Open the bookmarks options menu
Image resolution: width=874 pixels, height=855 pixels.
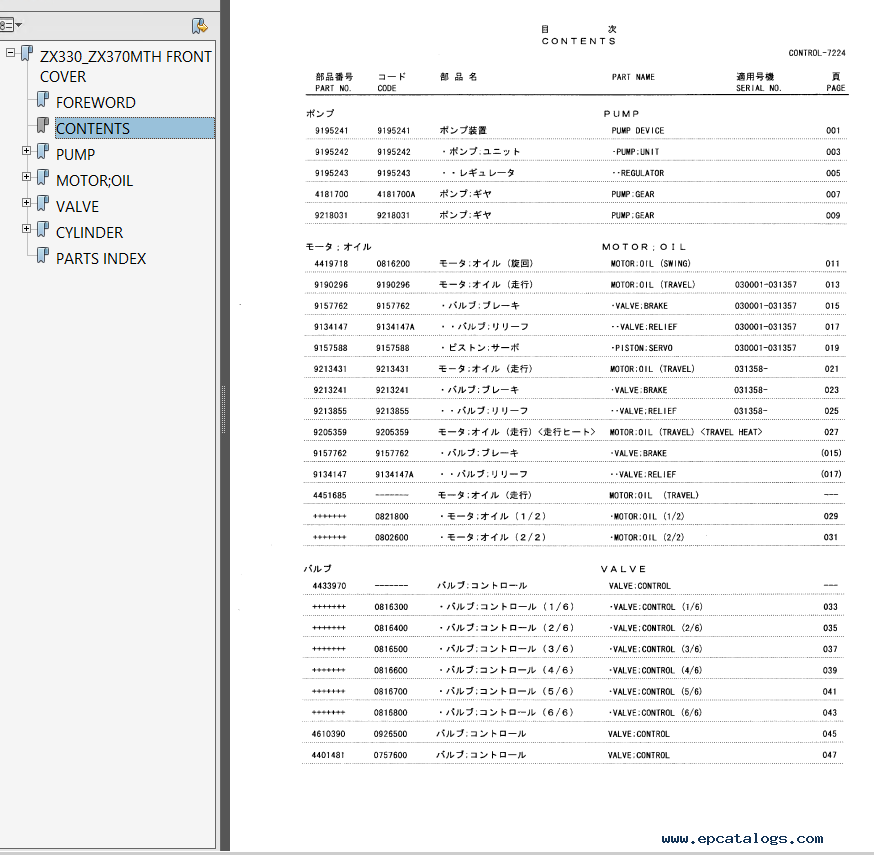[11, 25]
